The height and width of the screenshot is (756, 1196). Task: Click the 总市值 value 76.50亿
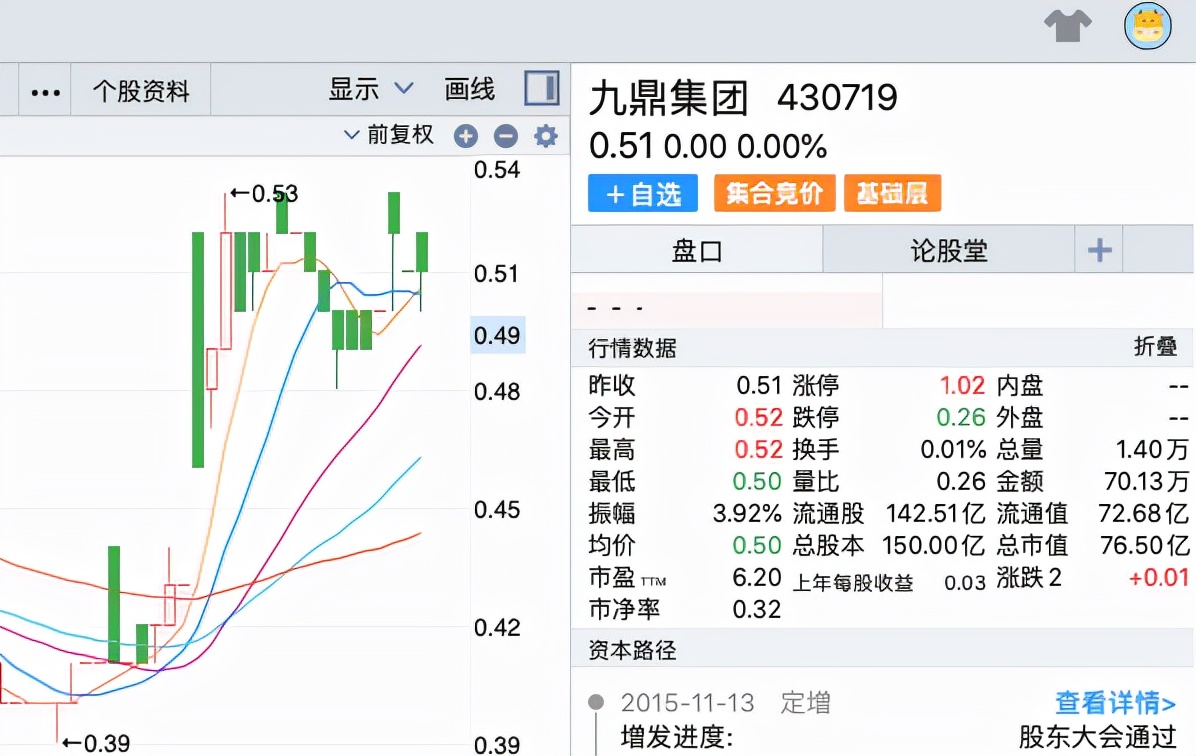[1144, 545]
